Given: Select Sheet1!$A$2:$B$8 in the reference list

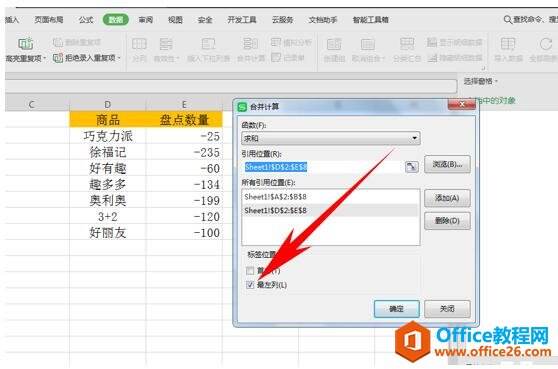Looking at the screenshot, I should click(x=330, y=197).
